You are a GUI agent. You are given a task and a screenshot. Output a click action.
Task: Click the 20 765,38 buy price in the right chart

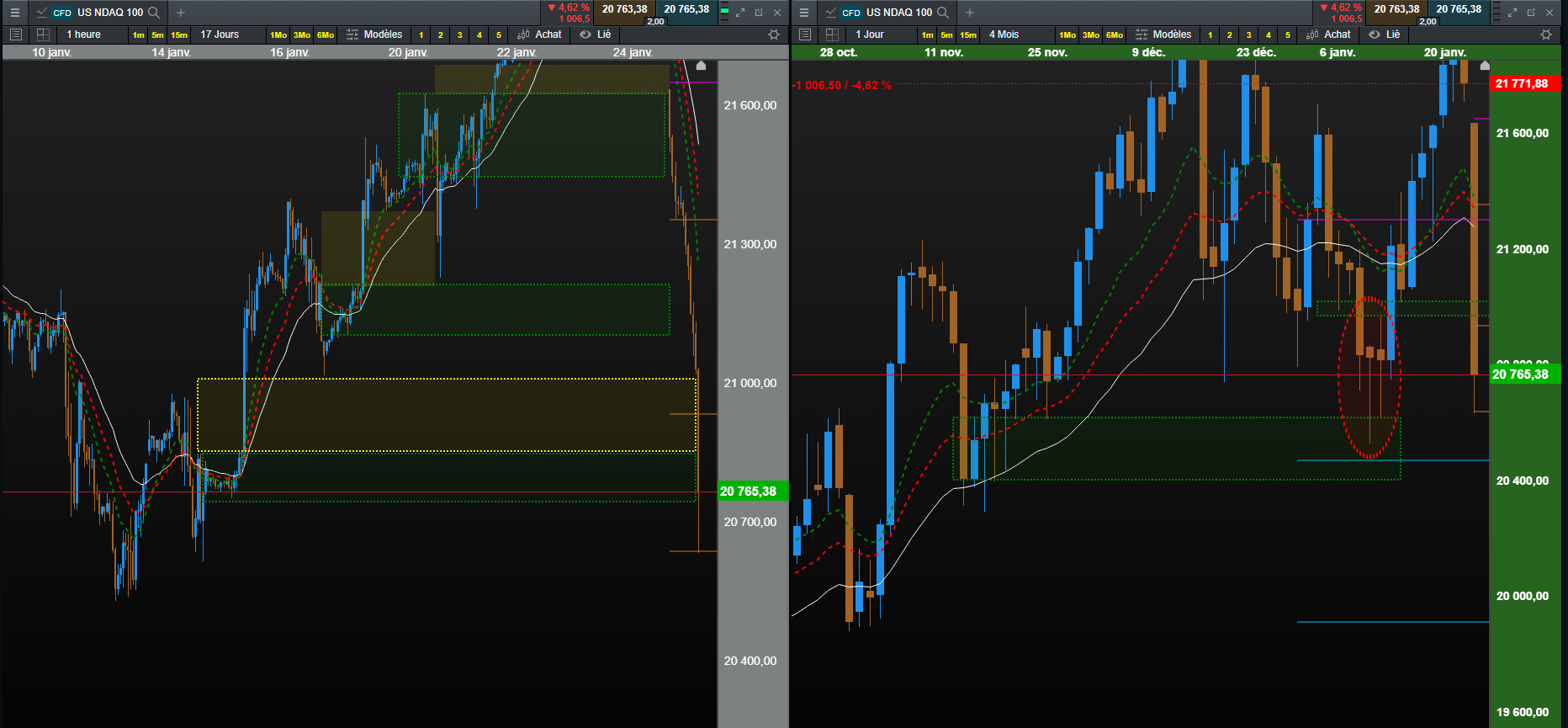coord(1459,10)
